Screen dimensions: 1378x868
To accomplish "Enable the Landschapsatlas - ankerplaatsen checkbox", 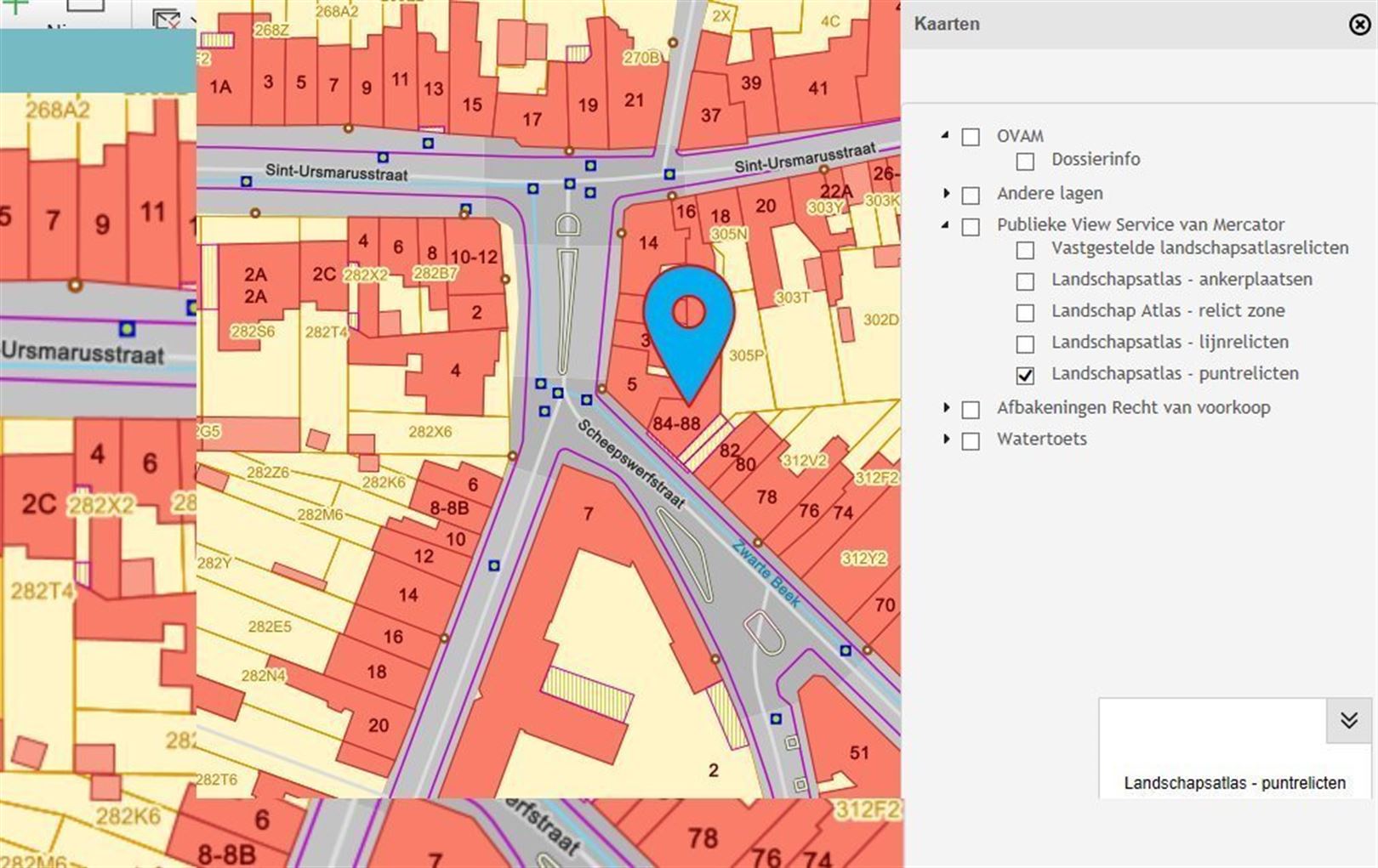I will [1025, 281].
